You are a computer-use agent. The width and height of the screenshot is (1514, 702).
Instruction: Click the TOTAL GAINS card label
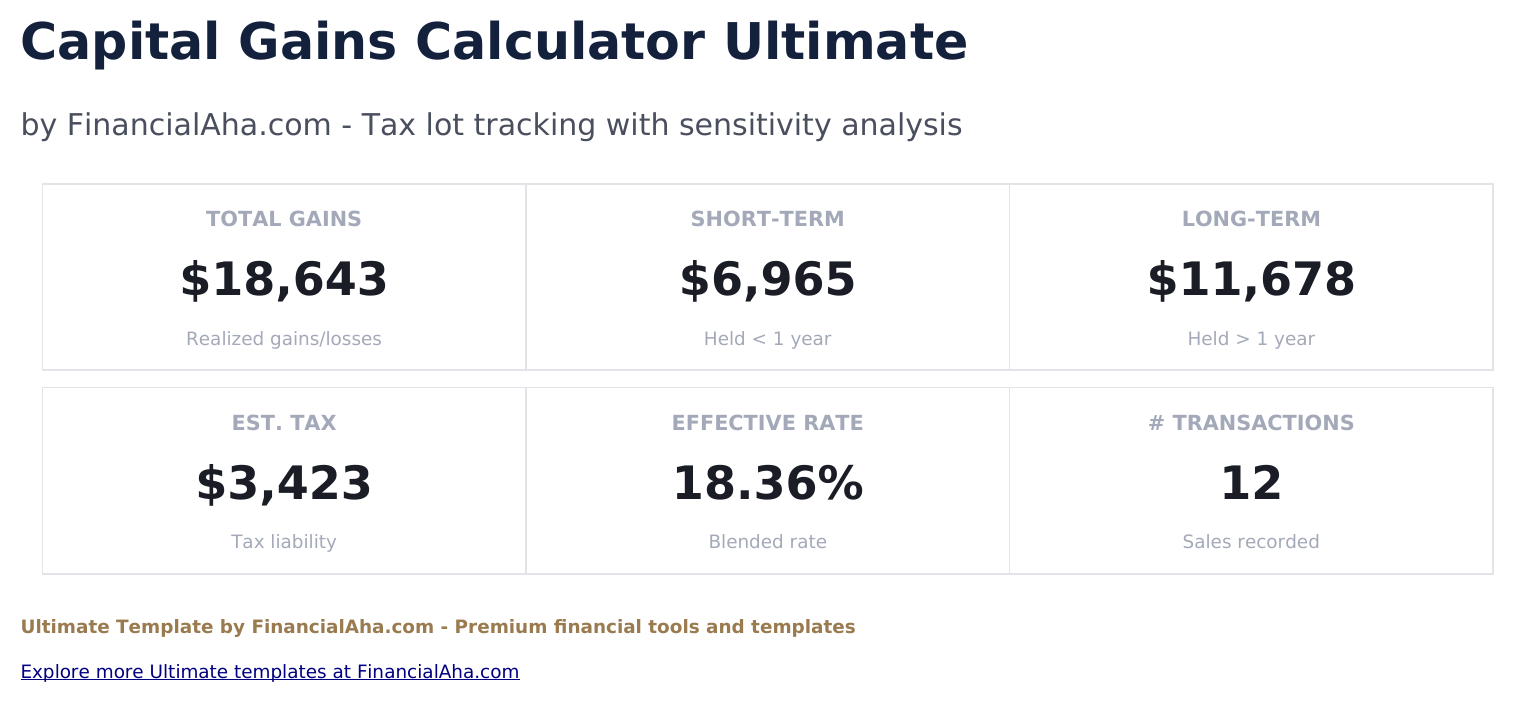coord(284,219)
